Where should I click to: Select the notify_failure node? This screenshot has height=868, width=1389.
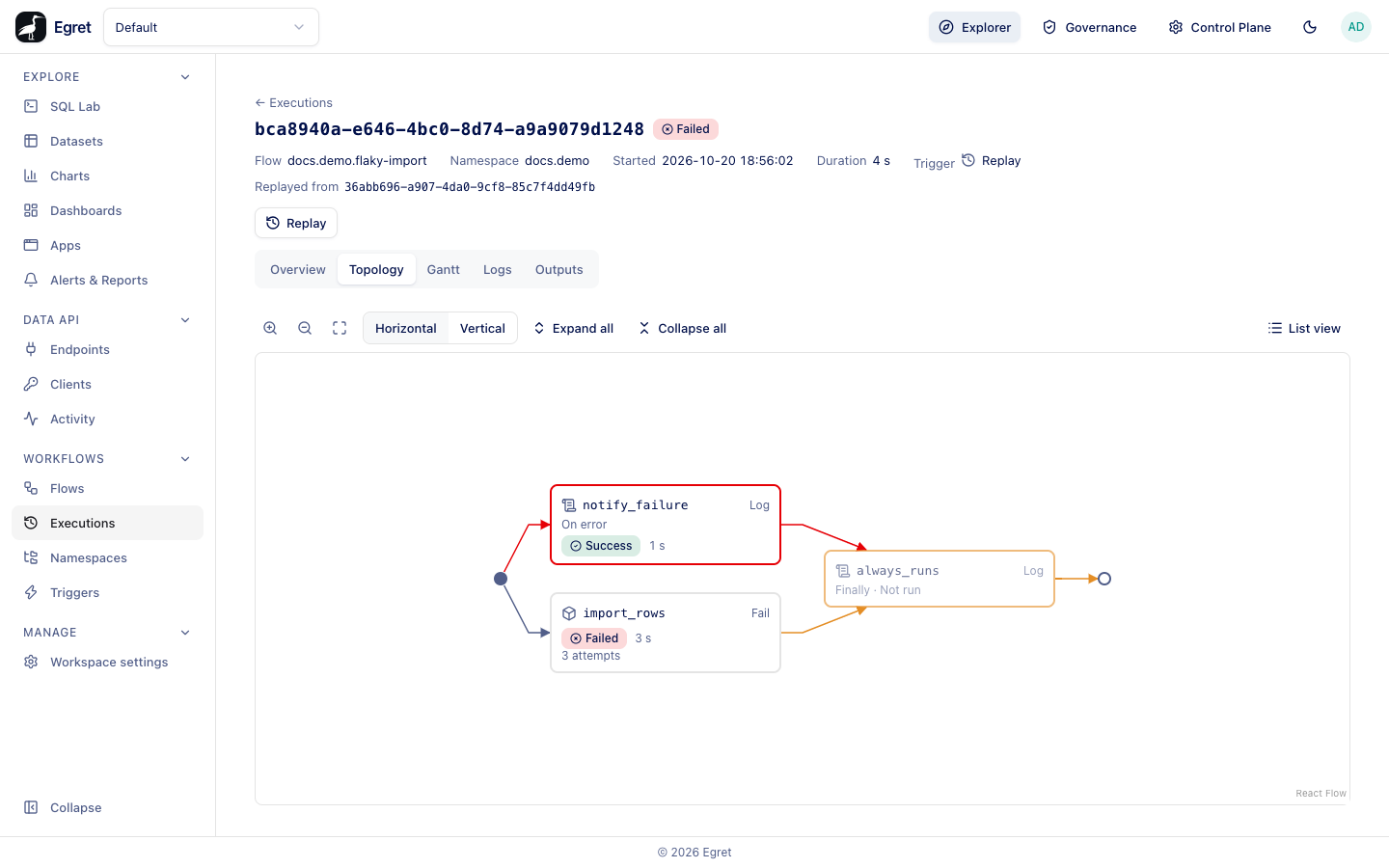666,525
